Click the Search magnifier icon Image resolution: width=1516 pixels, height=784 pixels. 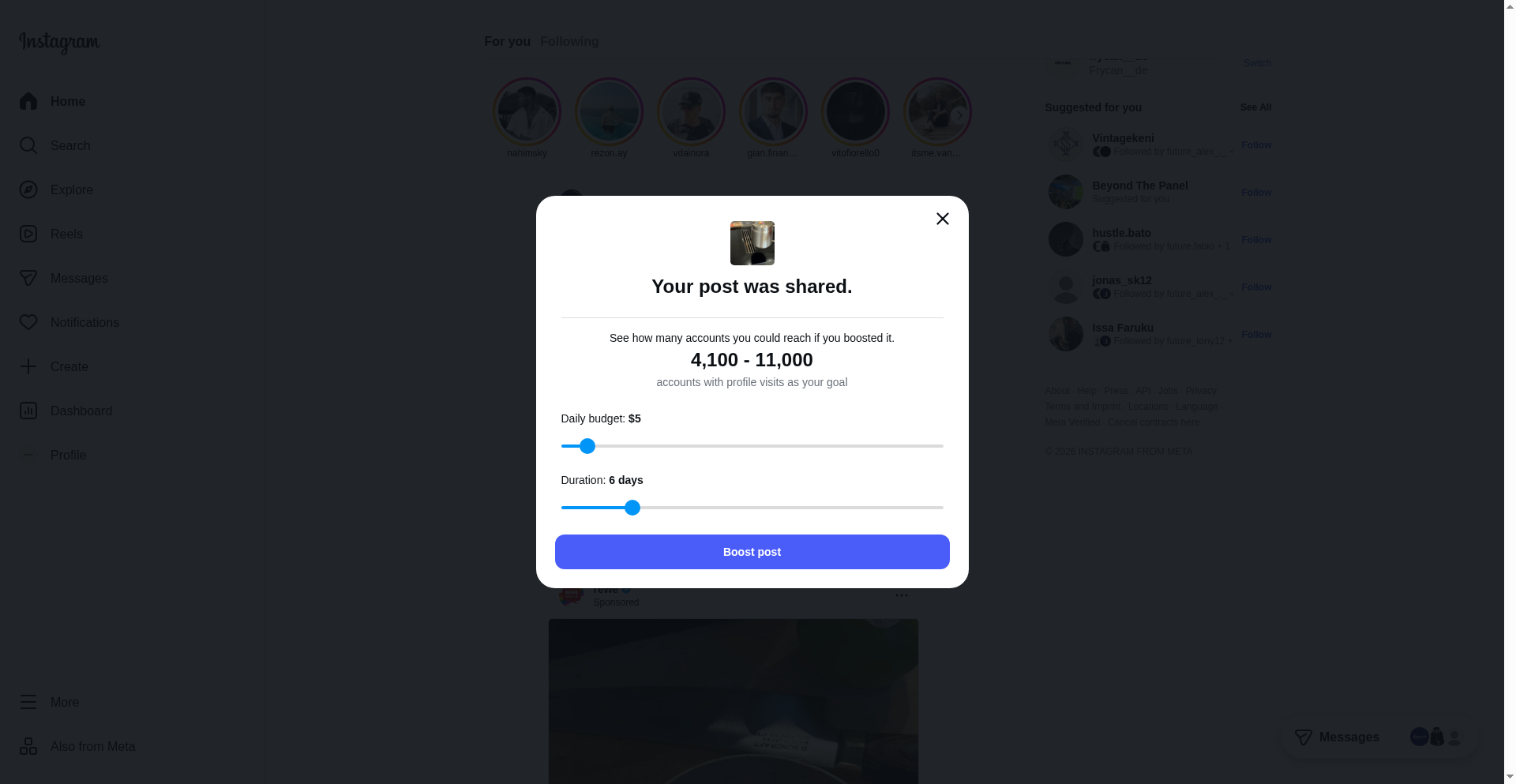point(28,146)
